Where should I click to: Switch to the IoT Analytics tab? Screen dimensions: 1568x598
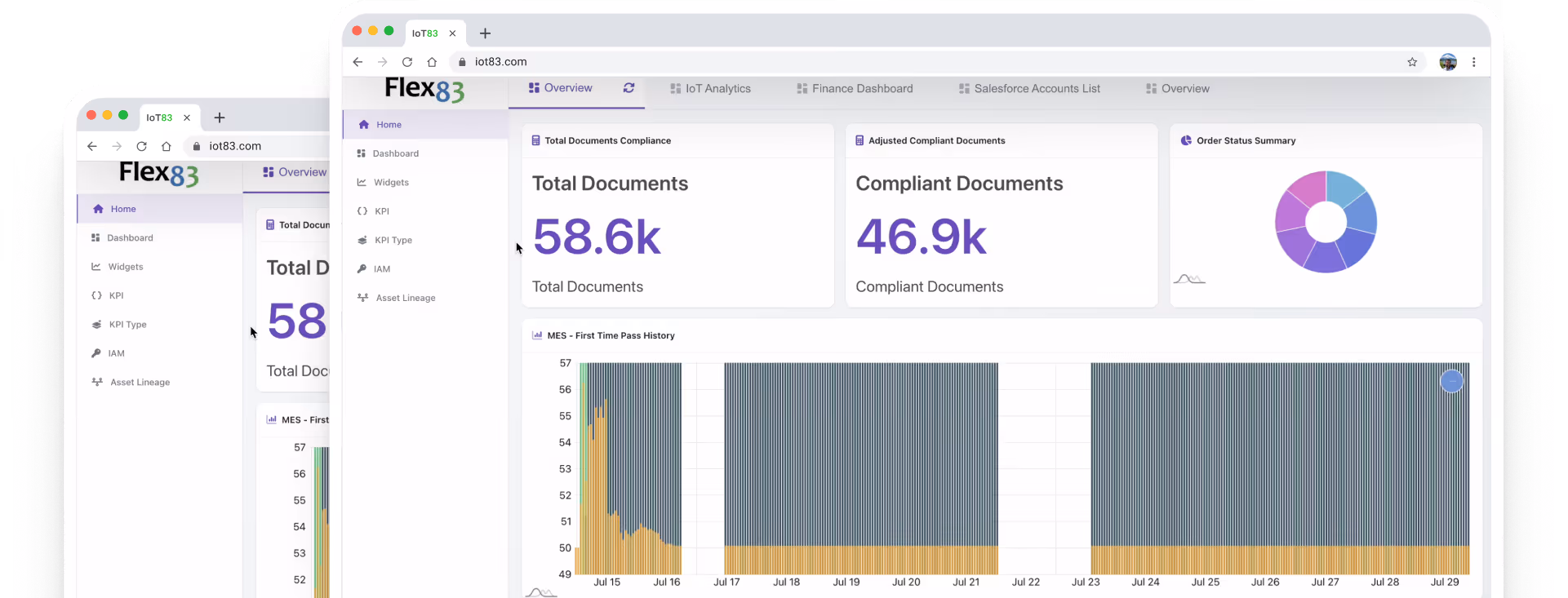click(x=710, y=89)
